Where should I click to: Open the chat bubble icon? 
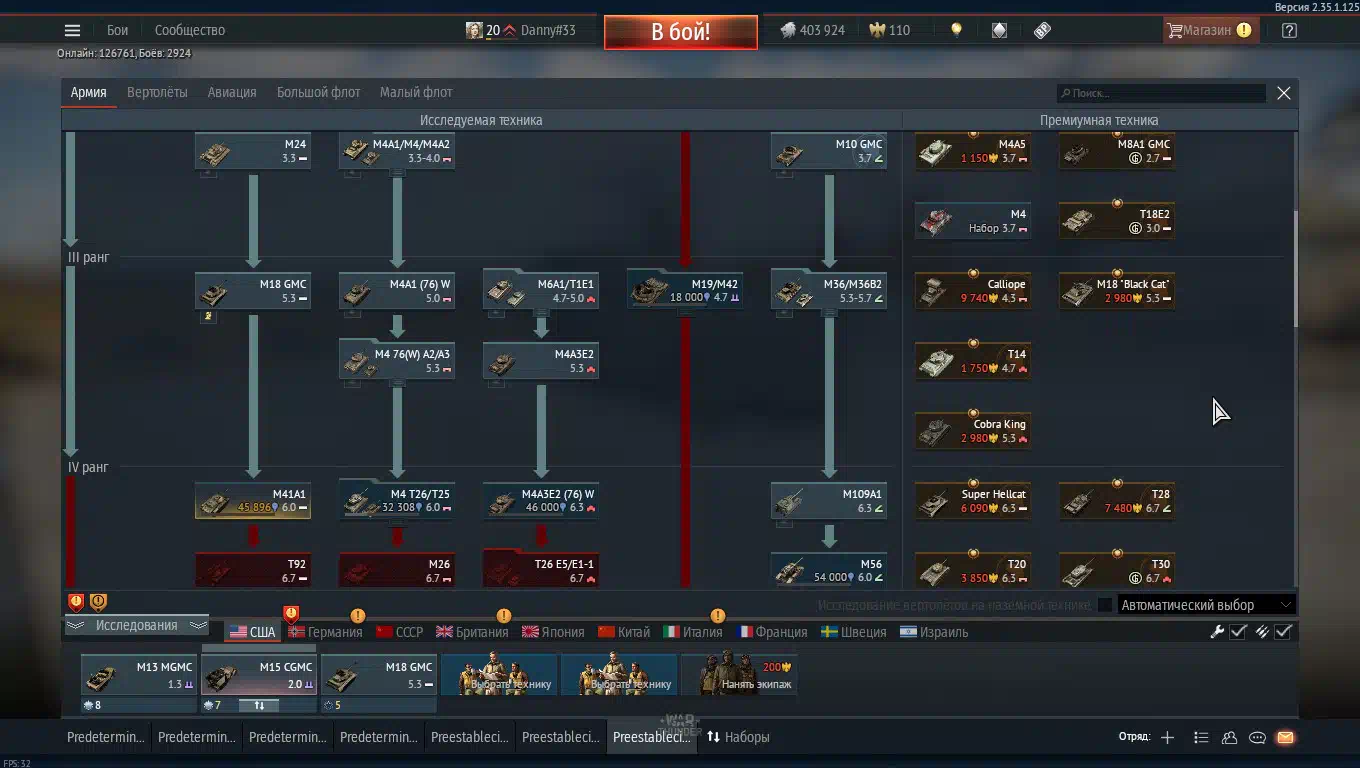pyautogui.click(x=1257, y=737)
